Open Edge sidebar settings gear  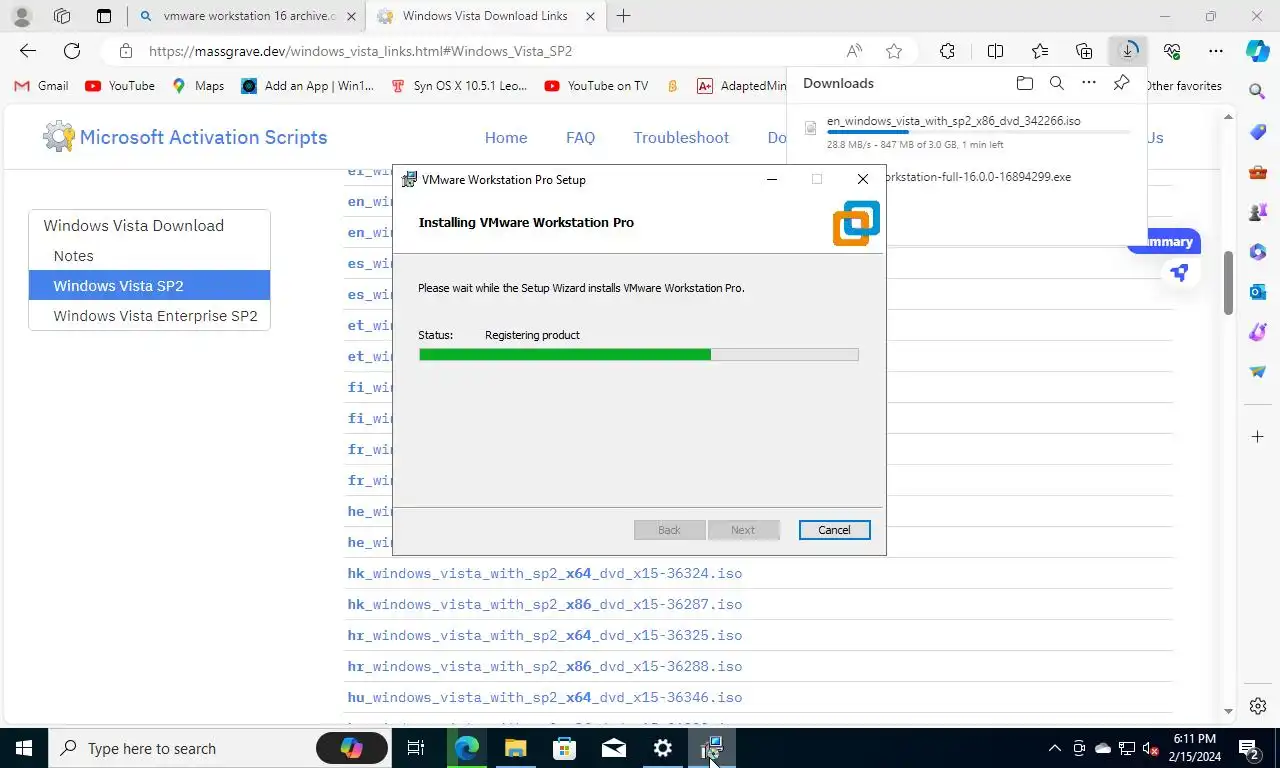point(1258,706)
